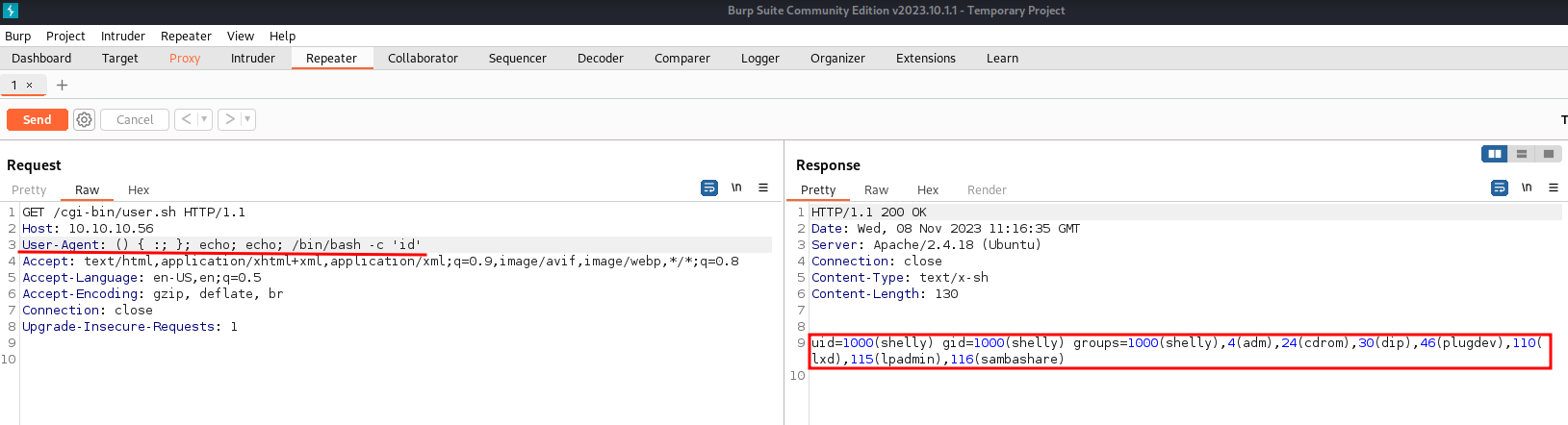The width and height of the screenshot is (1568, 425).
Task: Click the Upgrade-Insecure-Requests header line
Action: 130,326
